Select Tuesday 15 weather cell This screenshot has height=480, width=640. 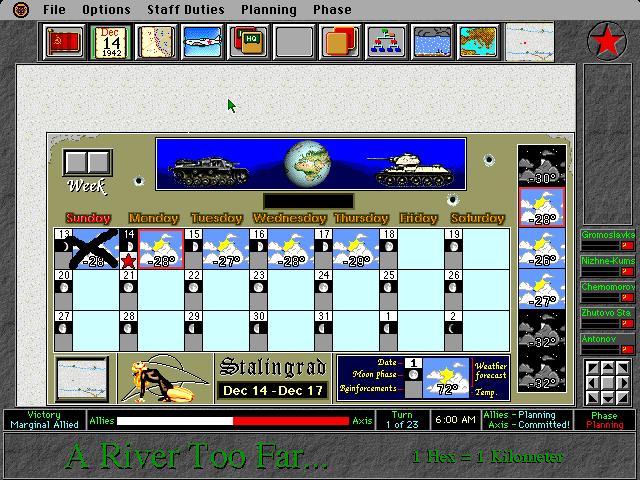[226, 249]
